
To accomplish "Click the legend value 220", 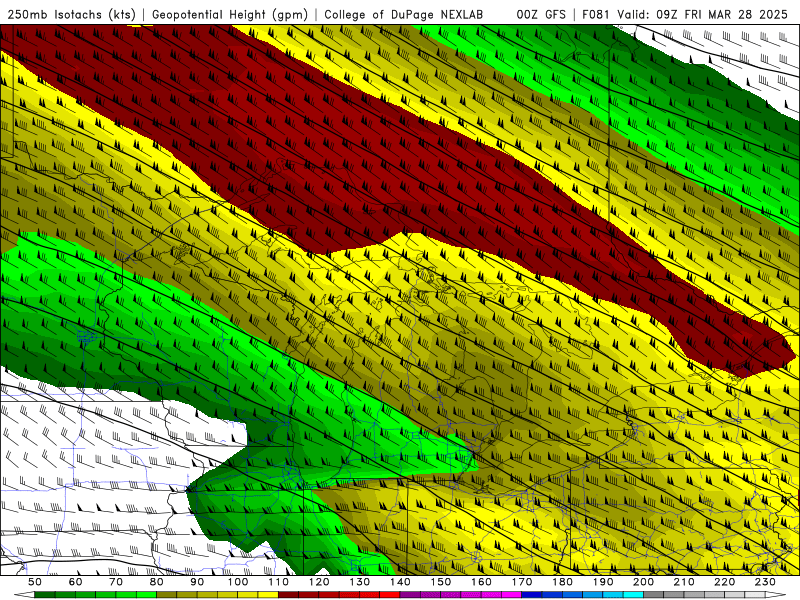I will point(724,582).
